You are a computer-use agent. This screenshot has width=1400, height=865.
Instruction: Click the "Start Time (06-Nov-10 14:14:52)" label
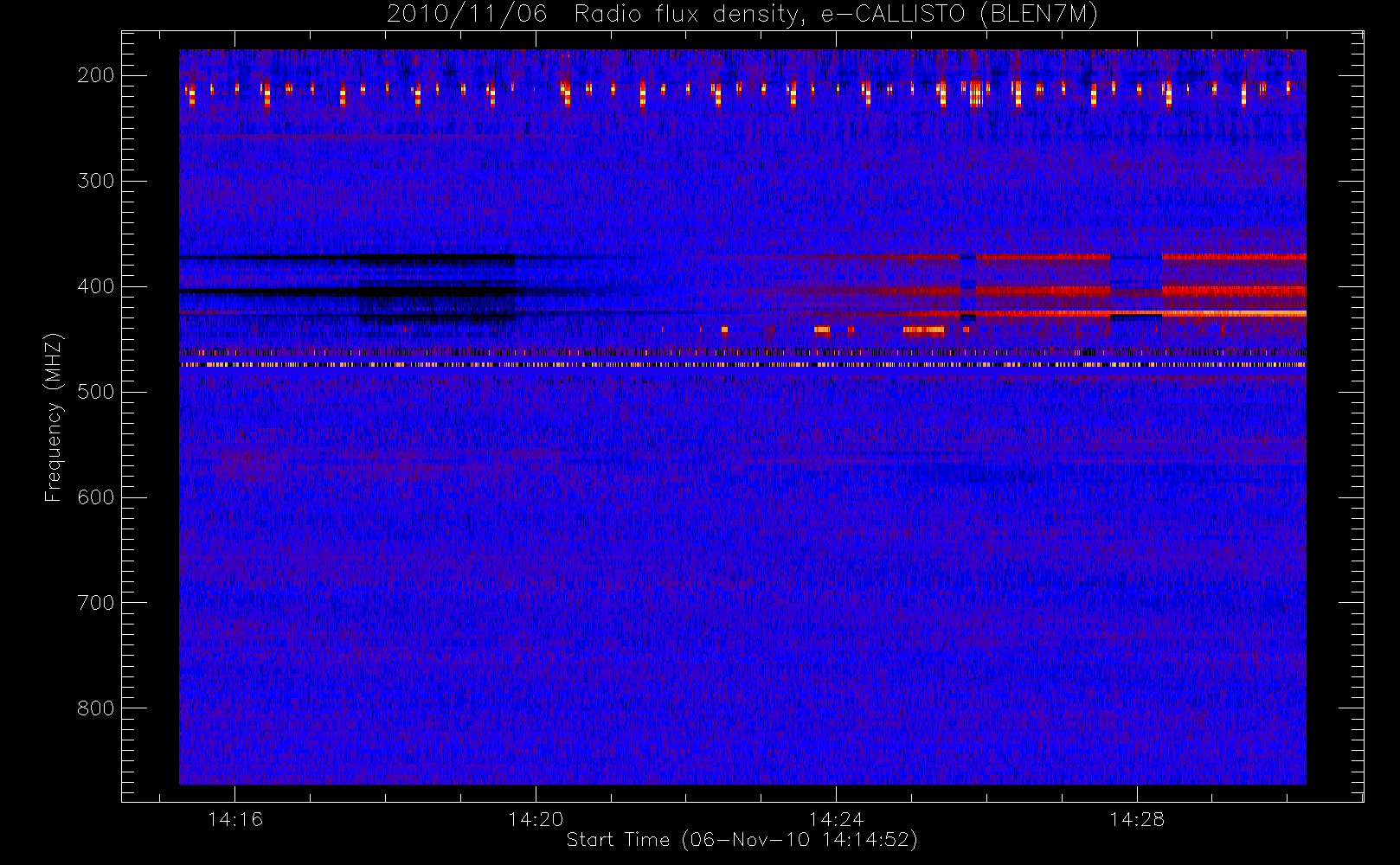(x=742, y=840)
